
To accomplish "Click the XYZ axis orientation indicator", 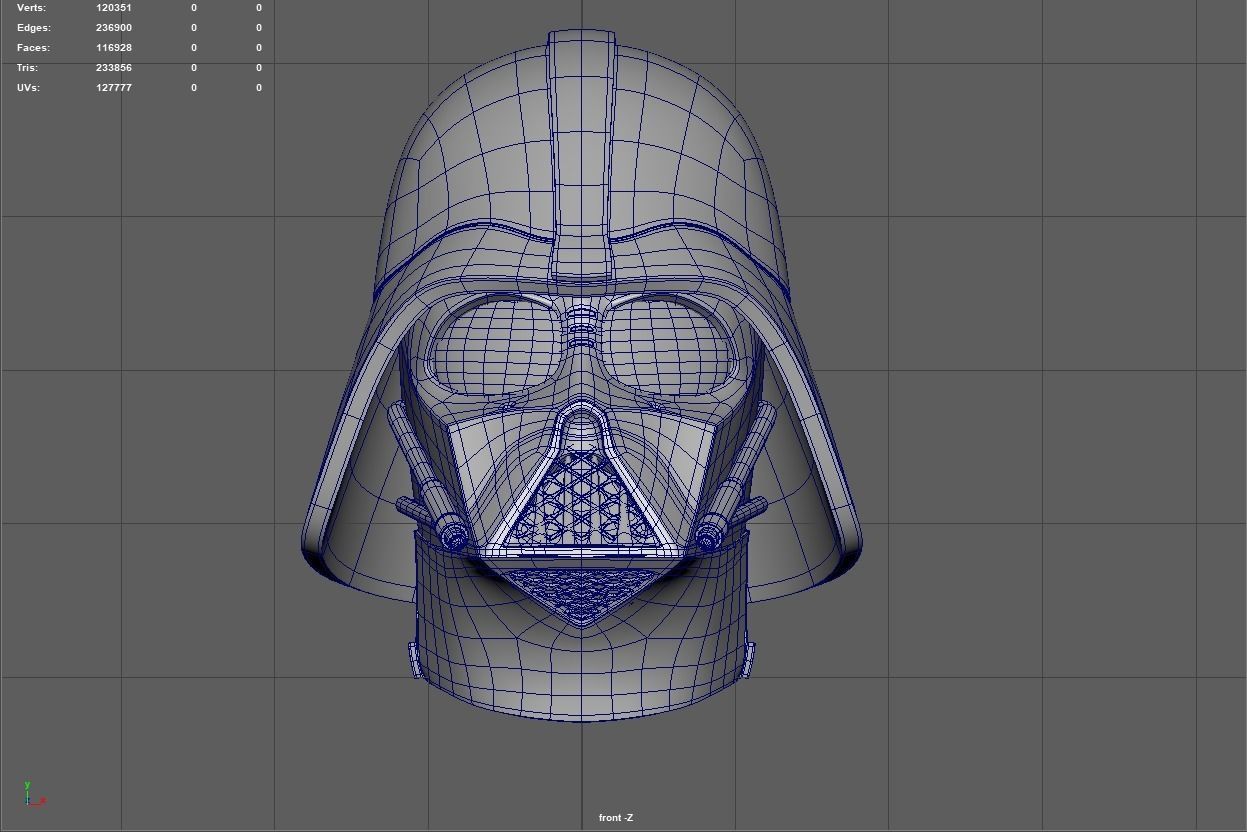I will 34,793.
